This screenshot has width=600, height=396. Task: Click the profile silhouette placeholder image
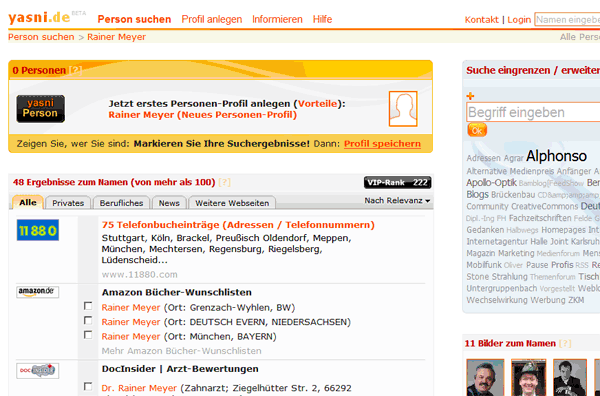click(403, 109)
